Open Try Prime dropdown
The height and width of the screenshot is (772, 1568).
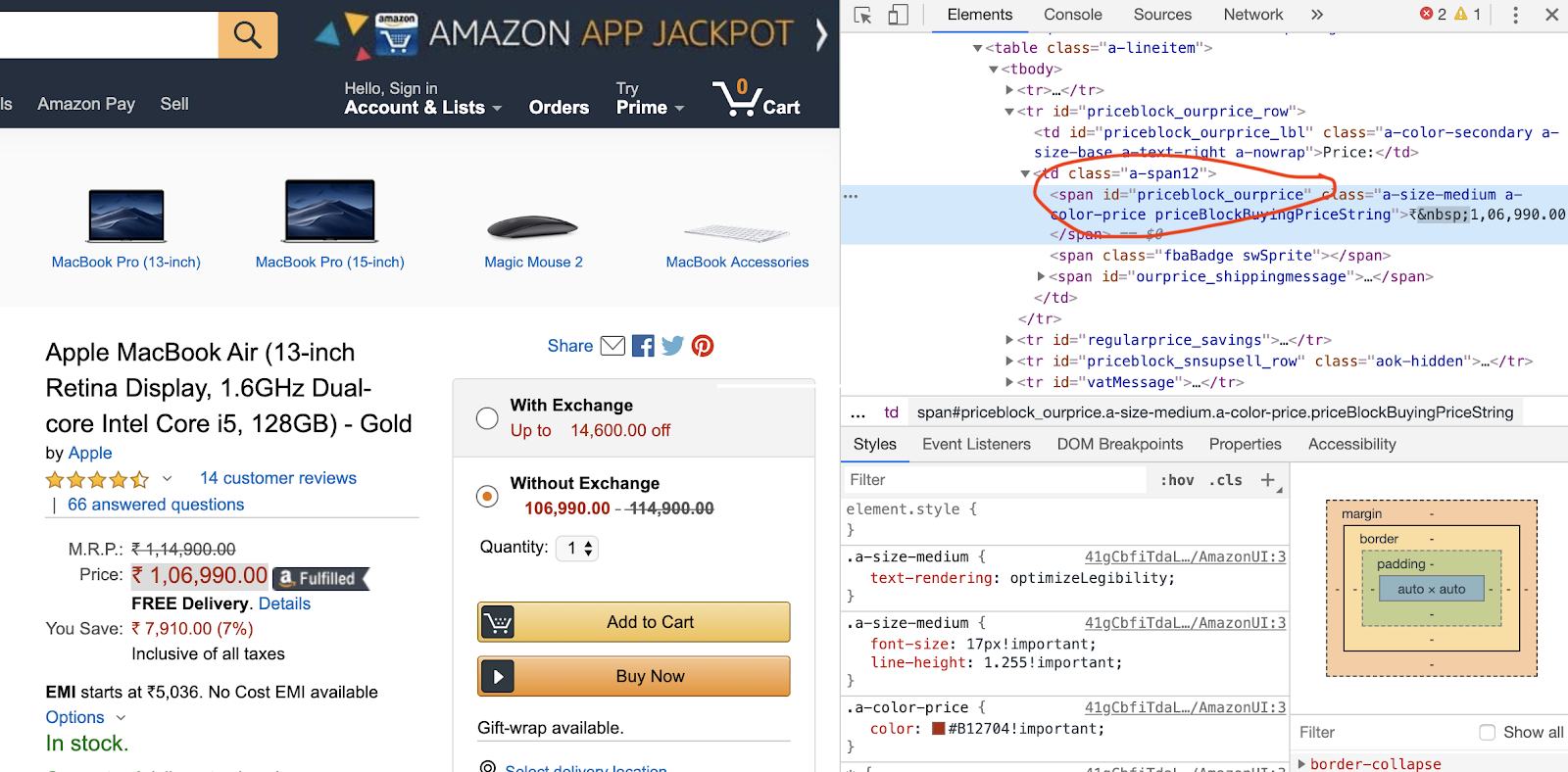(650, 98)
